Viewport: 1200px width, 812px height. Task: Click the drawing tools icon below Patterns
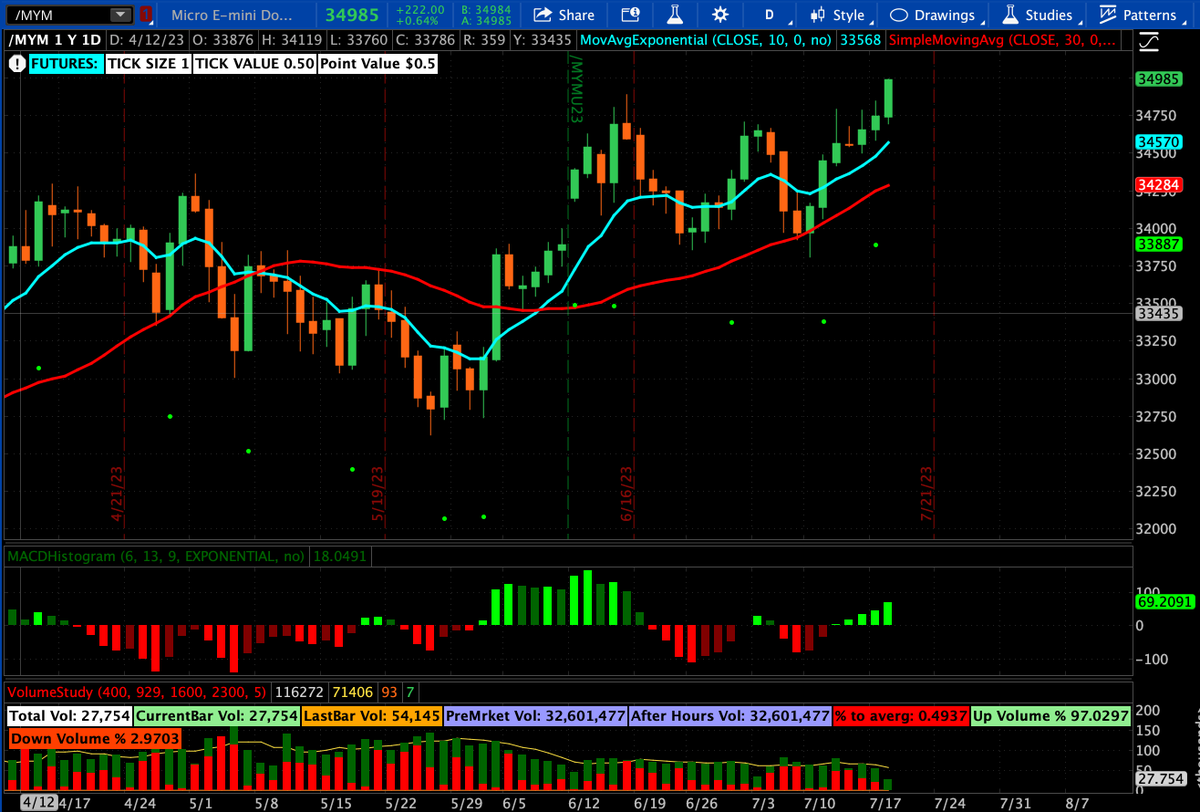click(x=1151, y=42)
